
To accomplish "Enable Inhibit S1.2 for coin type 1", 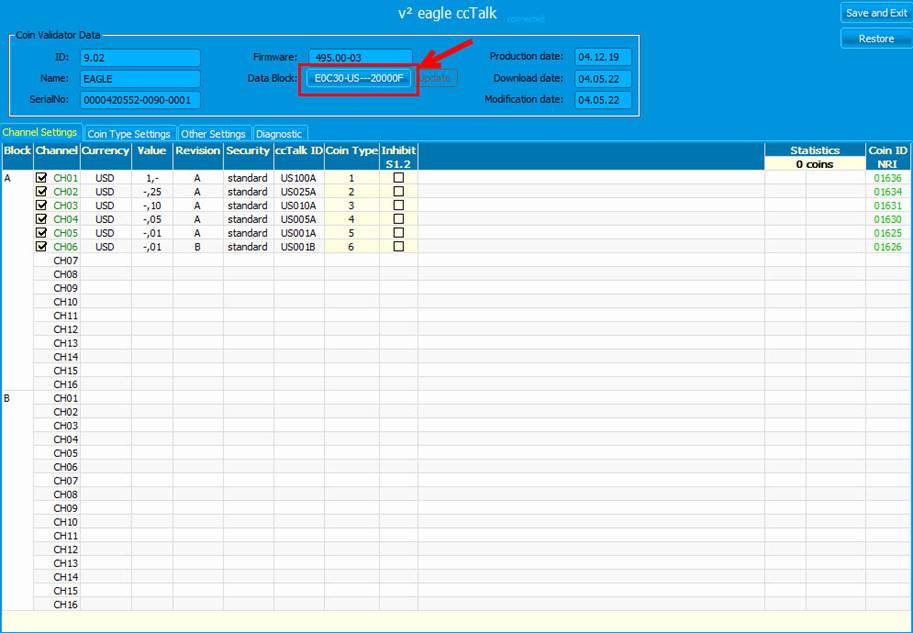I will coord(399,178).
